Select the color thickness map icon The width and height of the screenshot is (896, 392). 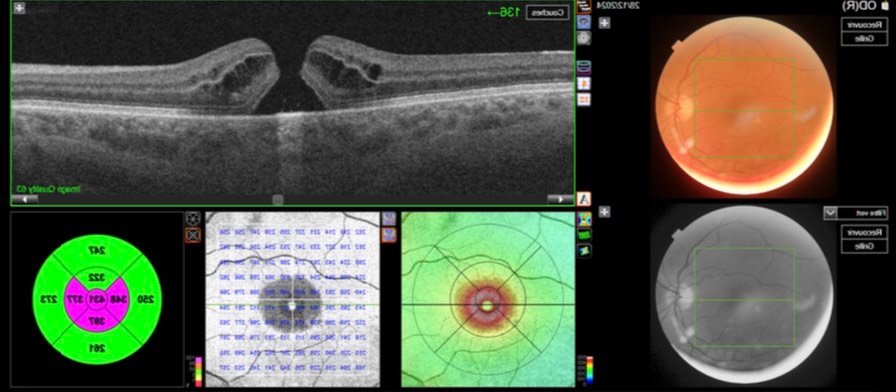[585, 219]
